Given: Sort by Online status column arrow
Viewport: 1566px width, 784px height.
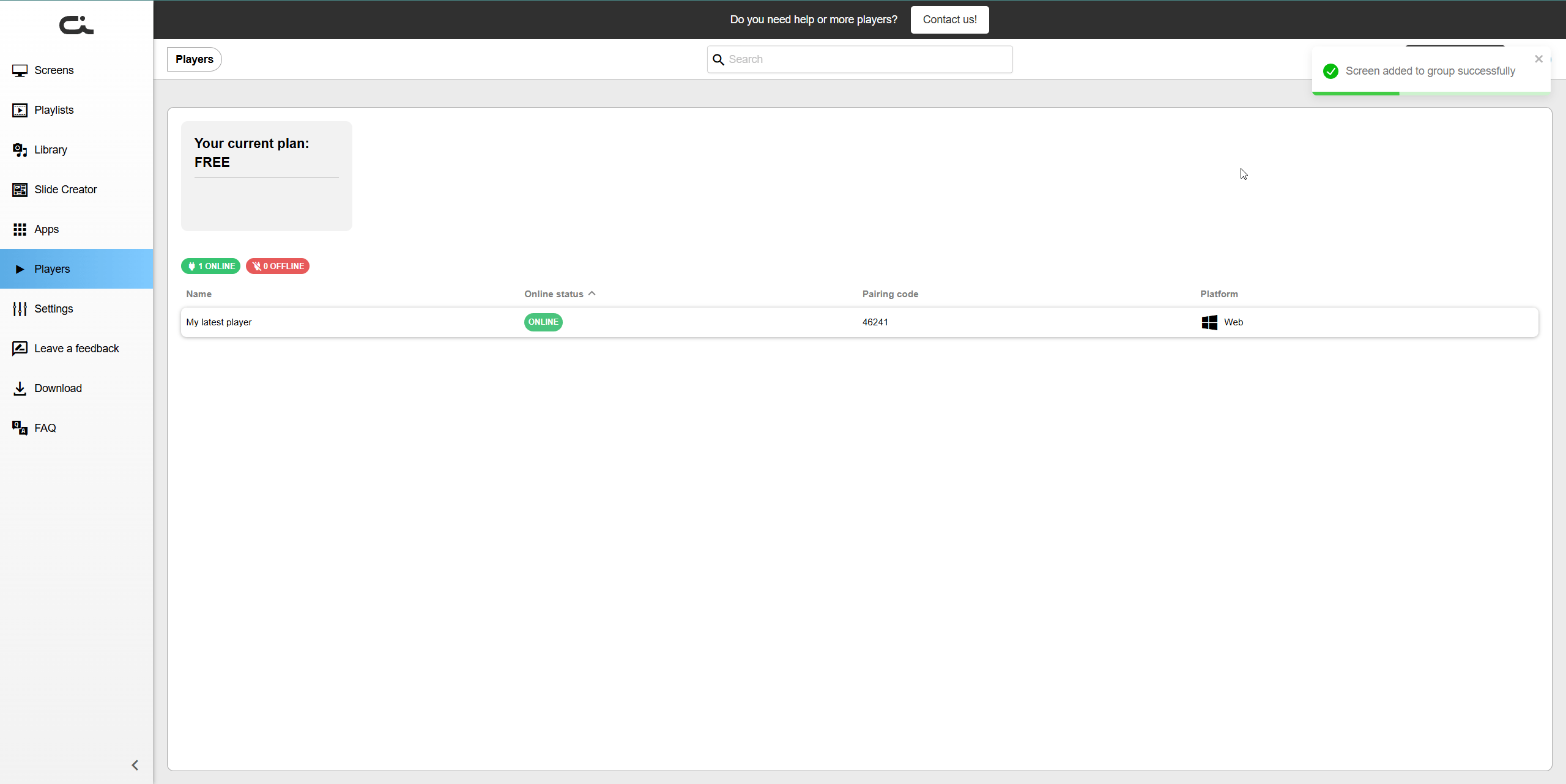Looking at the screenshot, I should 592,294.
